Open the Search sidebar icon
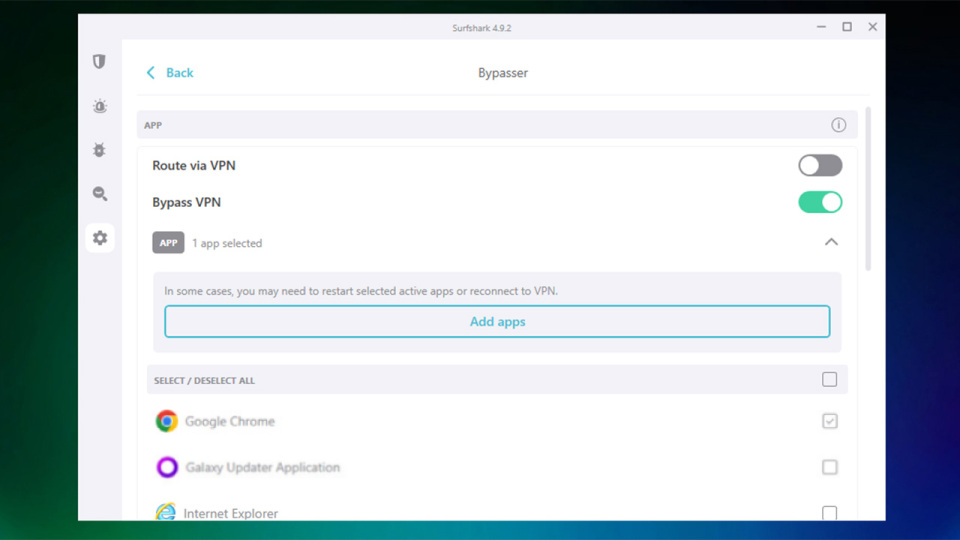The image size is (960, 540). pos(100,194)
